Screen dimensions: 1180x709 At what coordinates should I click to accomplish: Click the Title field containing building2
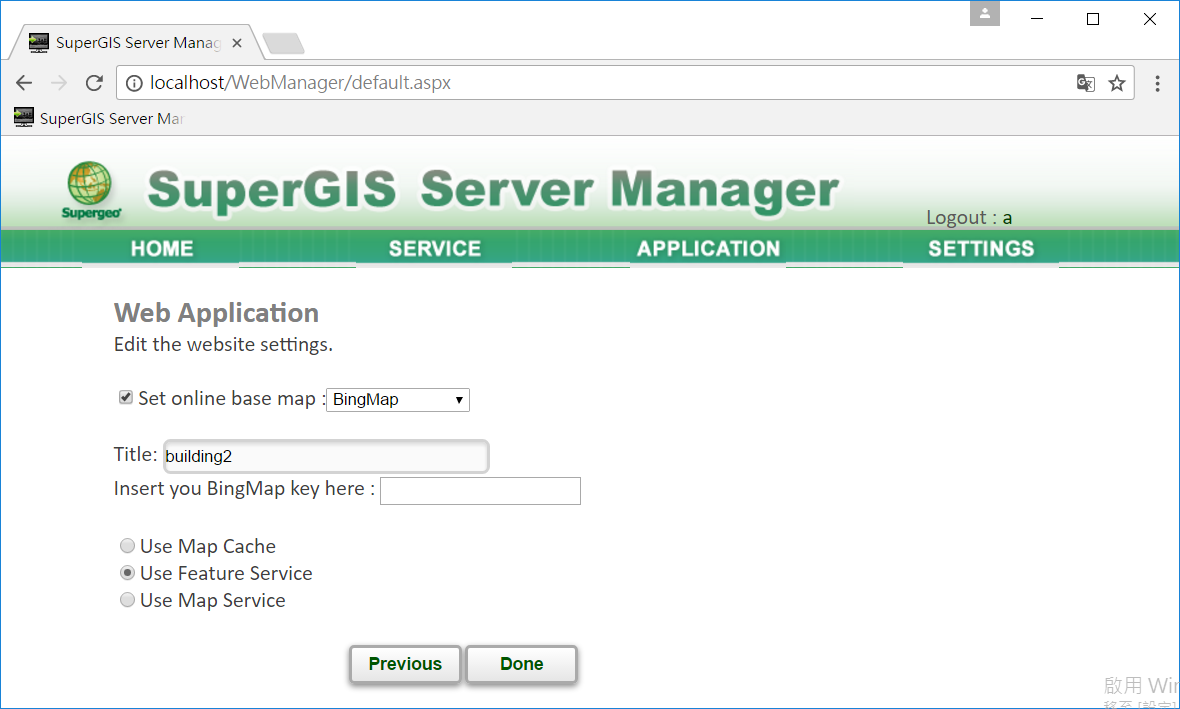pos(326,456)
